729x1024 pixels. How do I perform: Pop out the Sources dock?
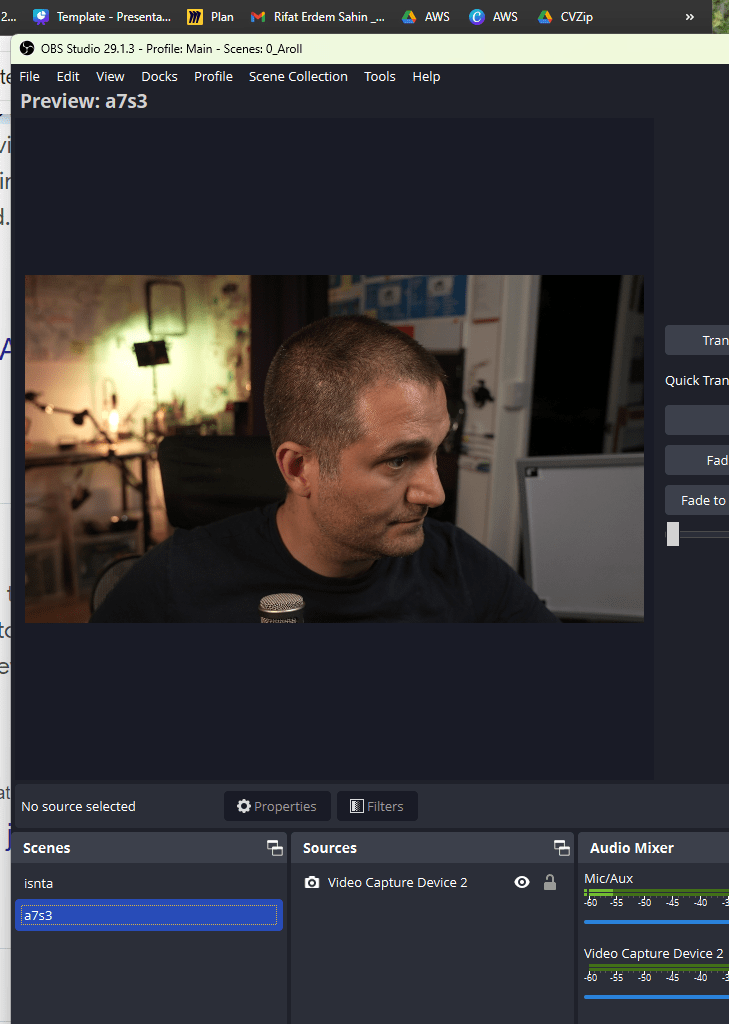click(x=562, y=848)
